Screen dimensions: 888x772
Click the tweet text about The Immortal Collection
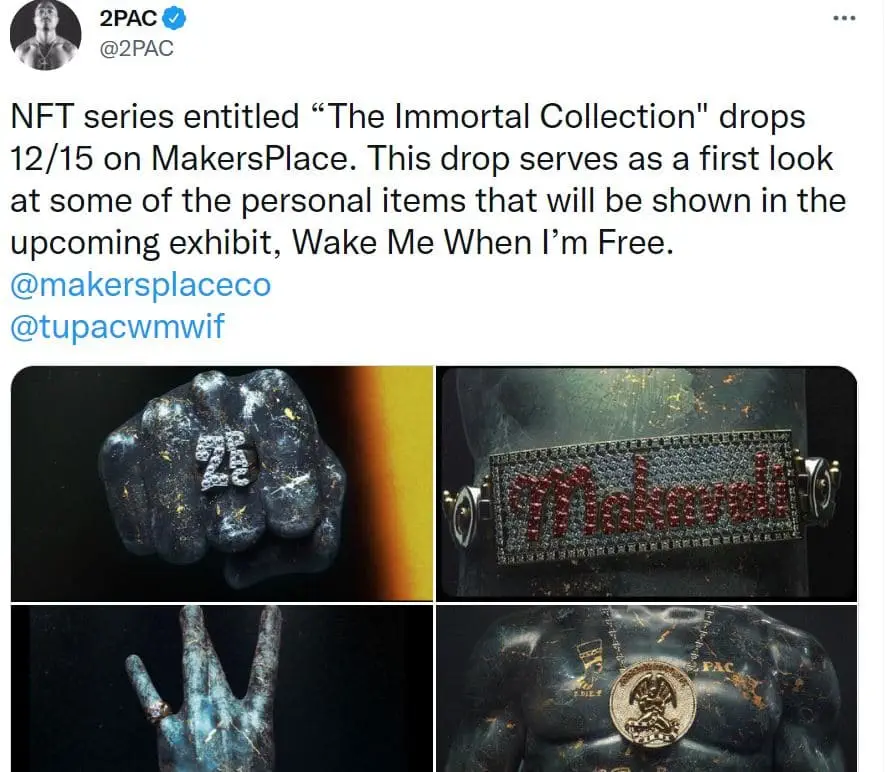(428, 179)
